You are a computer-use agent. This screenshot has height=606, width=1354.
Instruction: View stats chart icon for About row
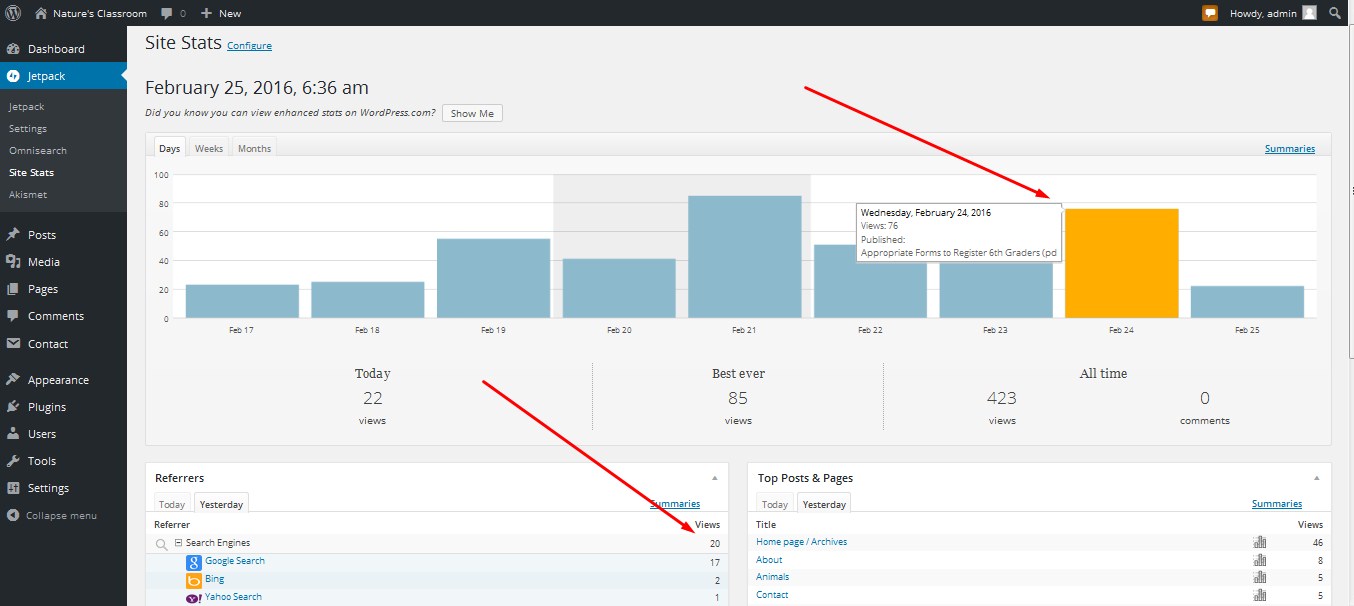pyautogui.click(x=1259, y=560)
